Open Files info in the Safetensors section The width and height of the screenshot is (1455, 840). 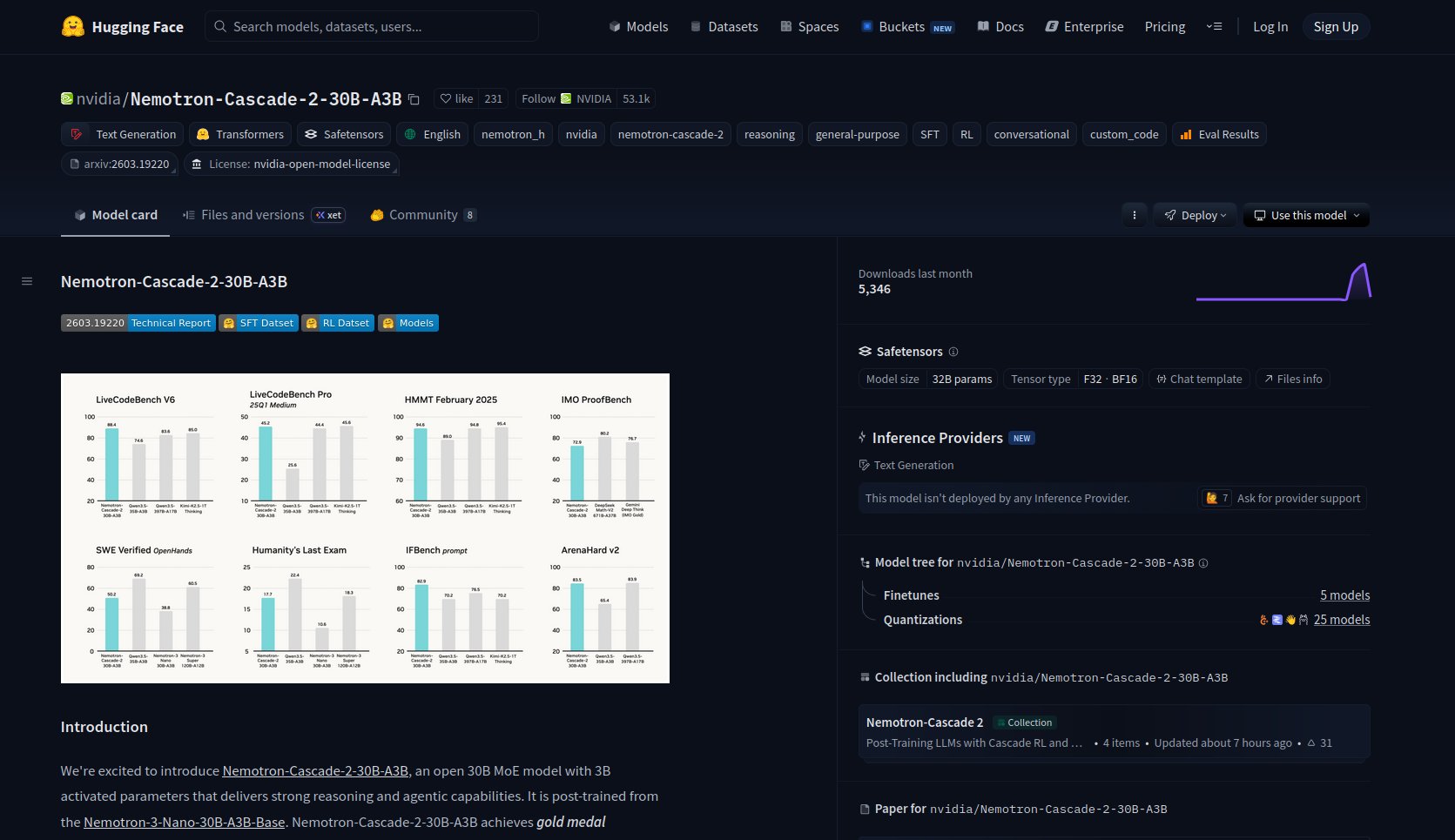[1292, 379]
